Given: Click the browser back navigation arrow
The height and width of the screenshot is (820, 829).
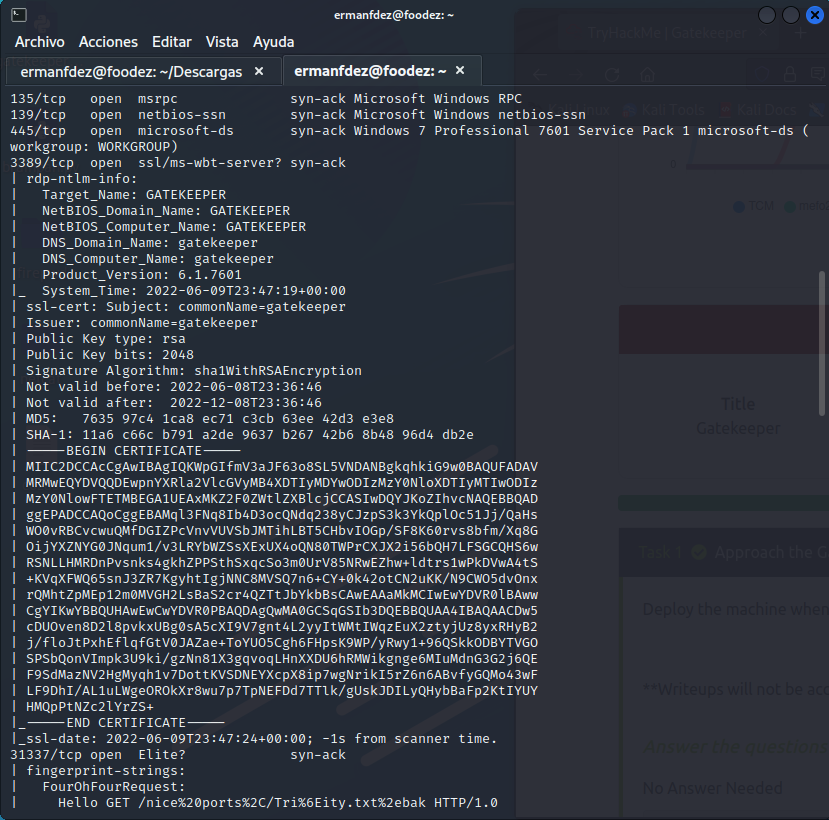Looking at the screenshot, I should (540, 75).
